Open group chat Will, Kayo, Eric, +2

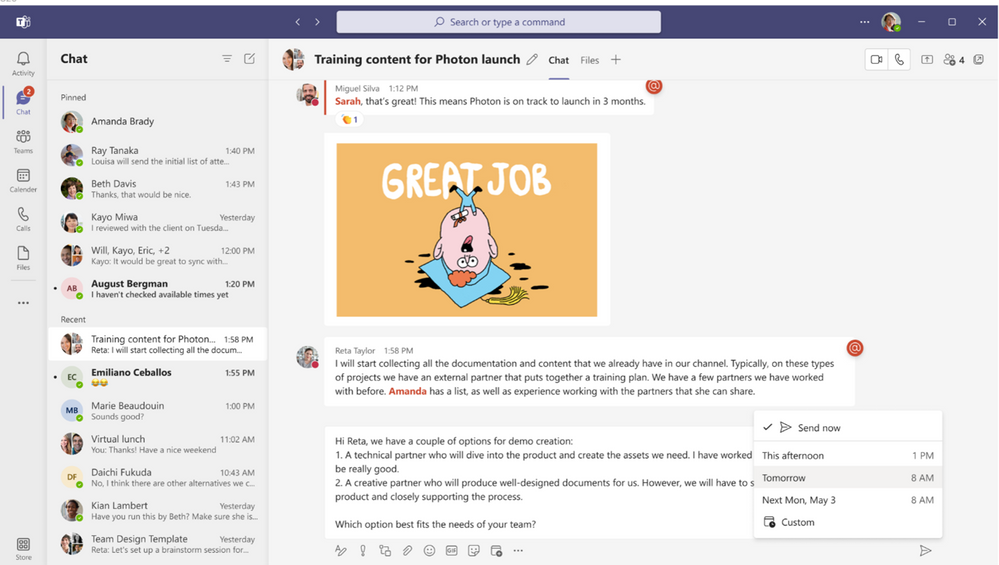tap(157, 255)
